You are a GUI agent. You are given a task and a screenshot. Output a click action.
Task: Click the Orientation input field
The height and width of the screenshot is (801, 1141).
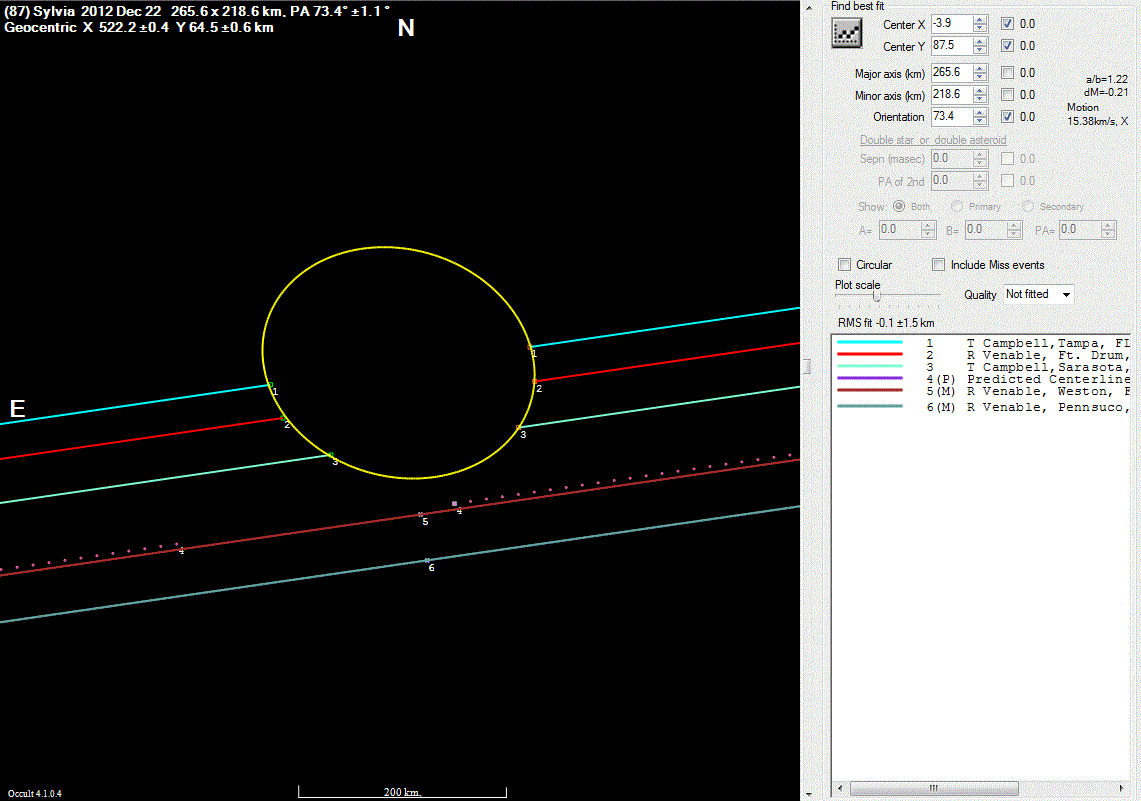[952, 116]
